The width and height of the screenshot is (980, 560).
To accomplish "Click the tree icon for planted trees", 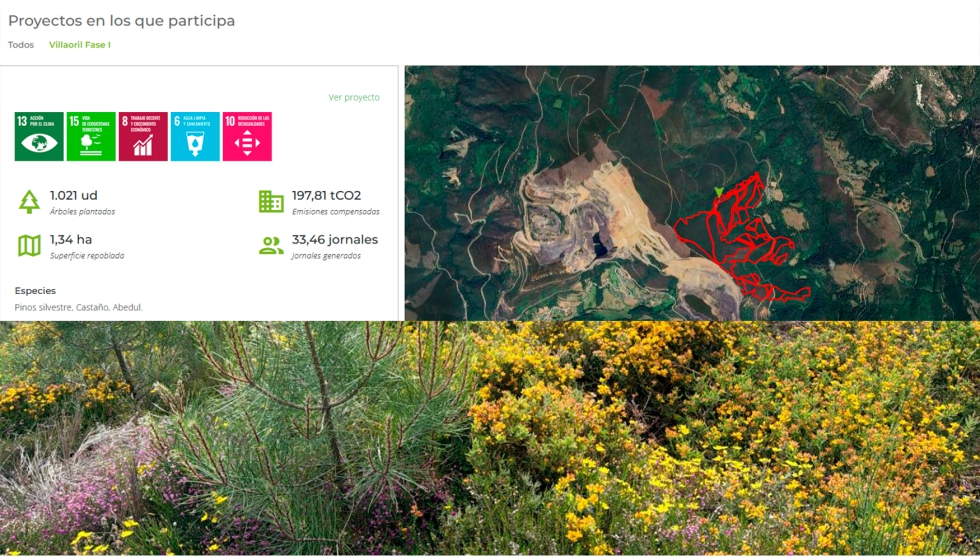I will pyautogui.click(x=29, y=202).
